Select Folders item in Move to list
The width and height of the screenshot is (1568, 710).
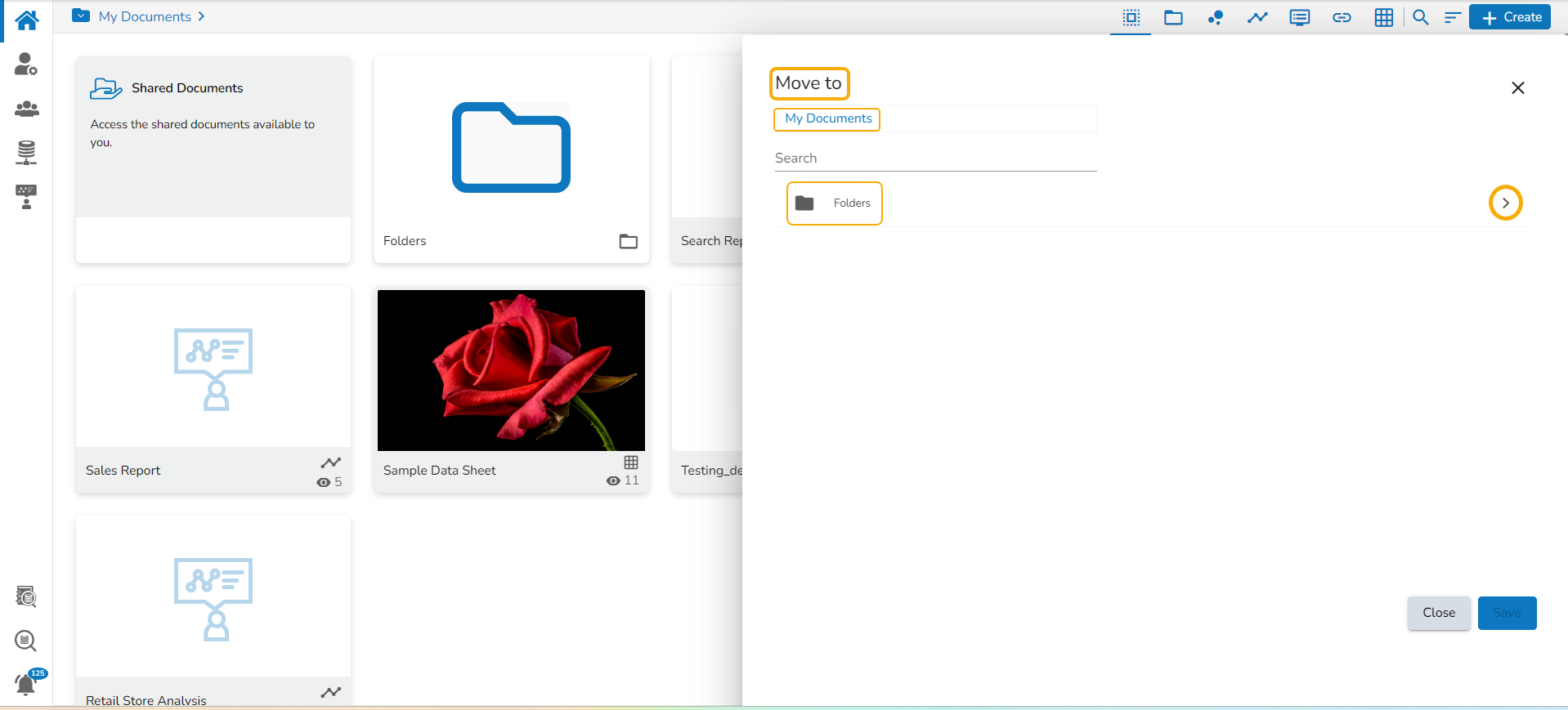tap(835, 203)
